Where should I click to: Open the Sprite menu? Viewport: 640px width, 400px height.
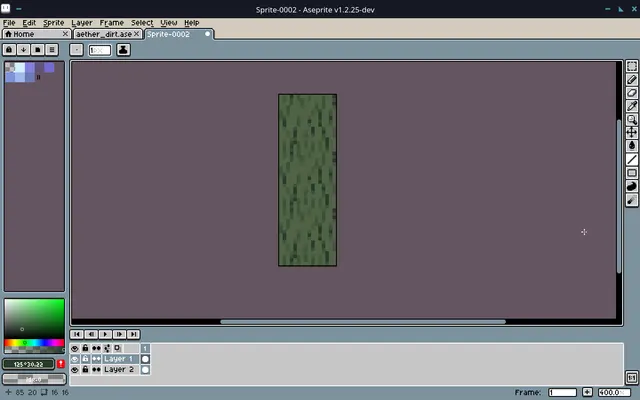point(53,23)
